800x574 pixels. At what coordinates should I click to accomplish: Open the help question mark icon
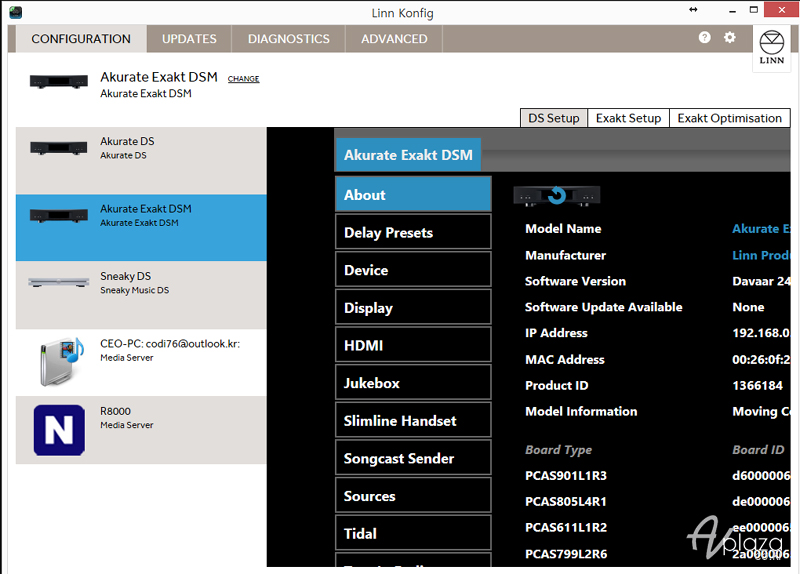point(704,37)
